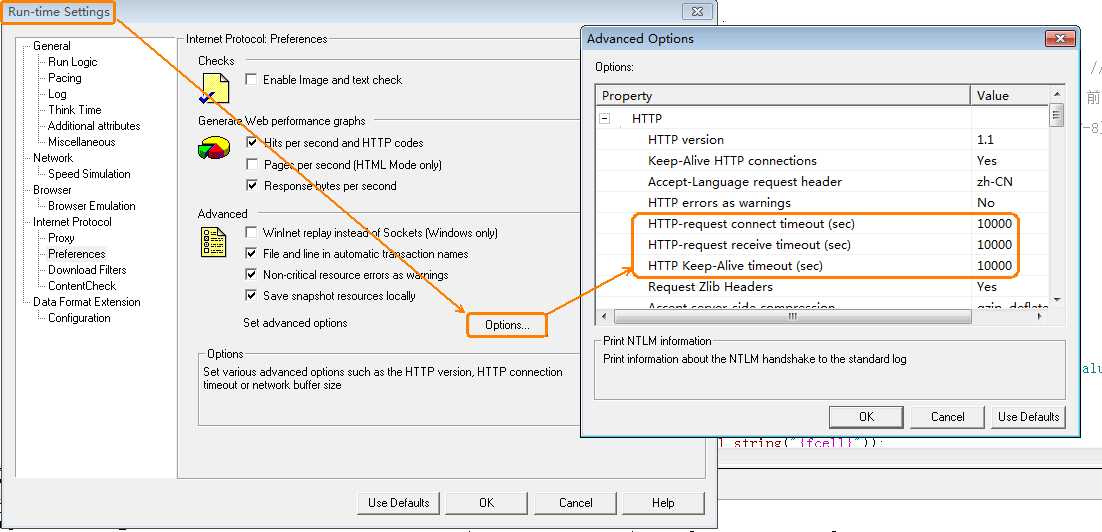
Task: Click the Checks section document icon
Action: (x=214, y=88)
